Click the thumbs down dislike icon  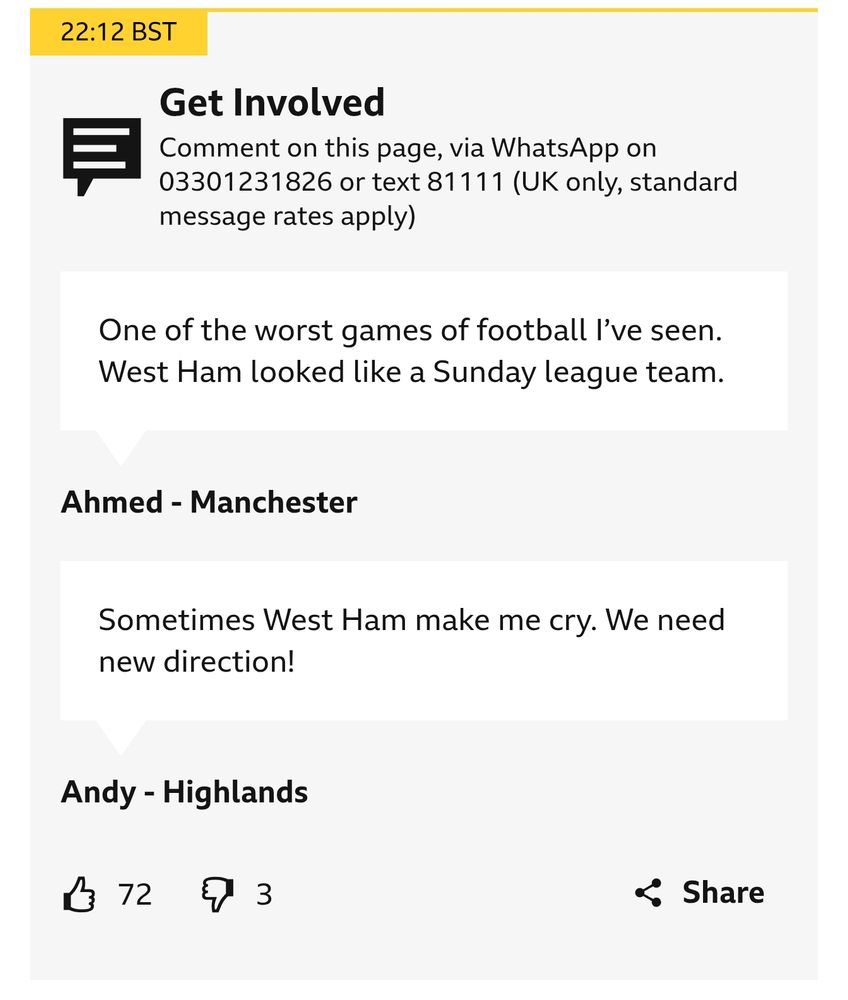tap(217, 893)
